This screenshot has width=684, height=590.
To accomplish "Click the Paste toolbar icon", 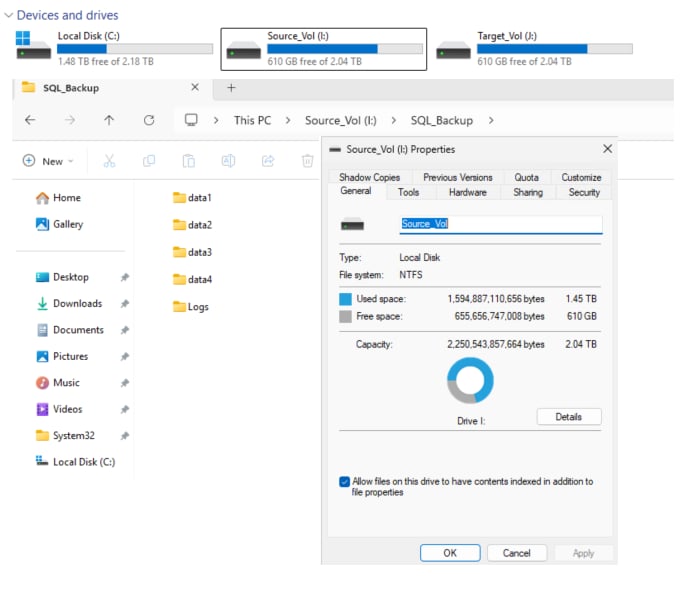I will point(188,161).
